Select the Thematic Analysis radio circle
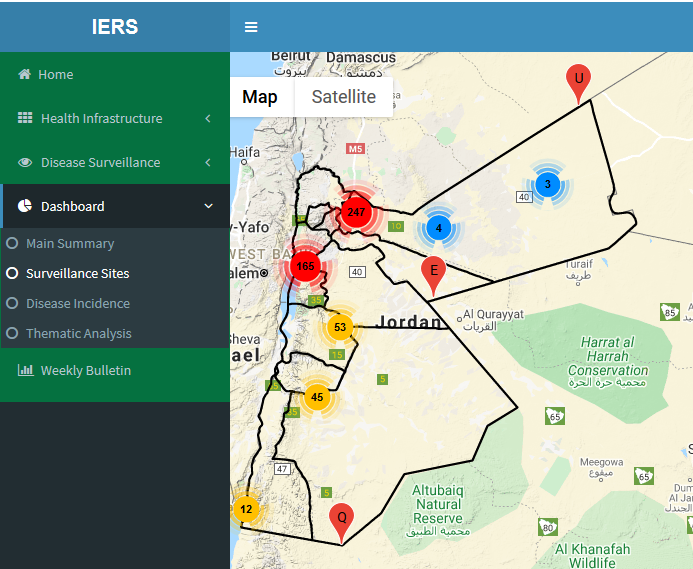693x569 pixels. pyautogui.click(x=12, y=333)
